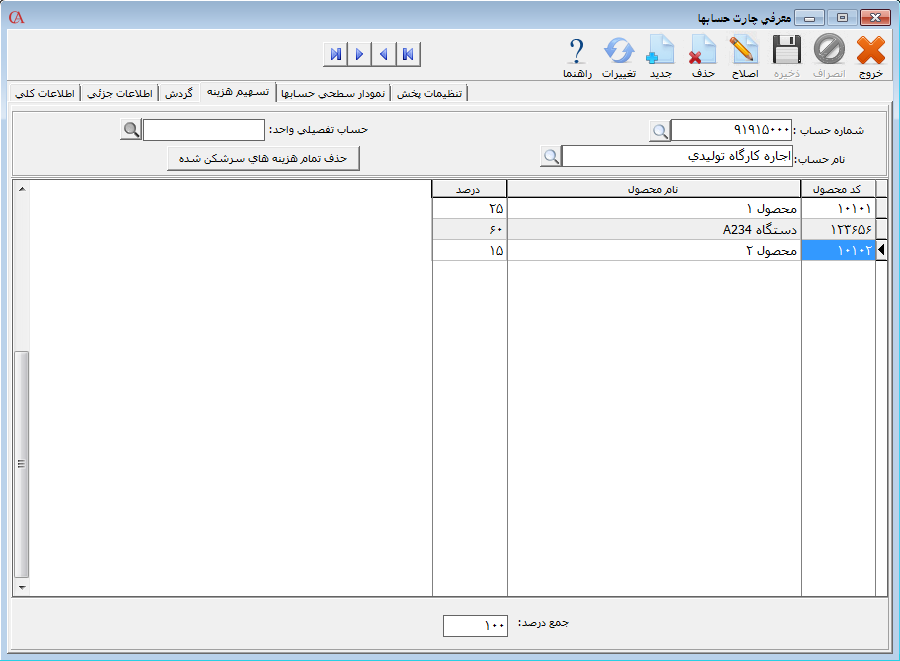Click magnifier next to نام حساب field
900x661 pixels.
551,157
